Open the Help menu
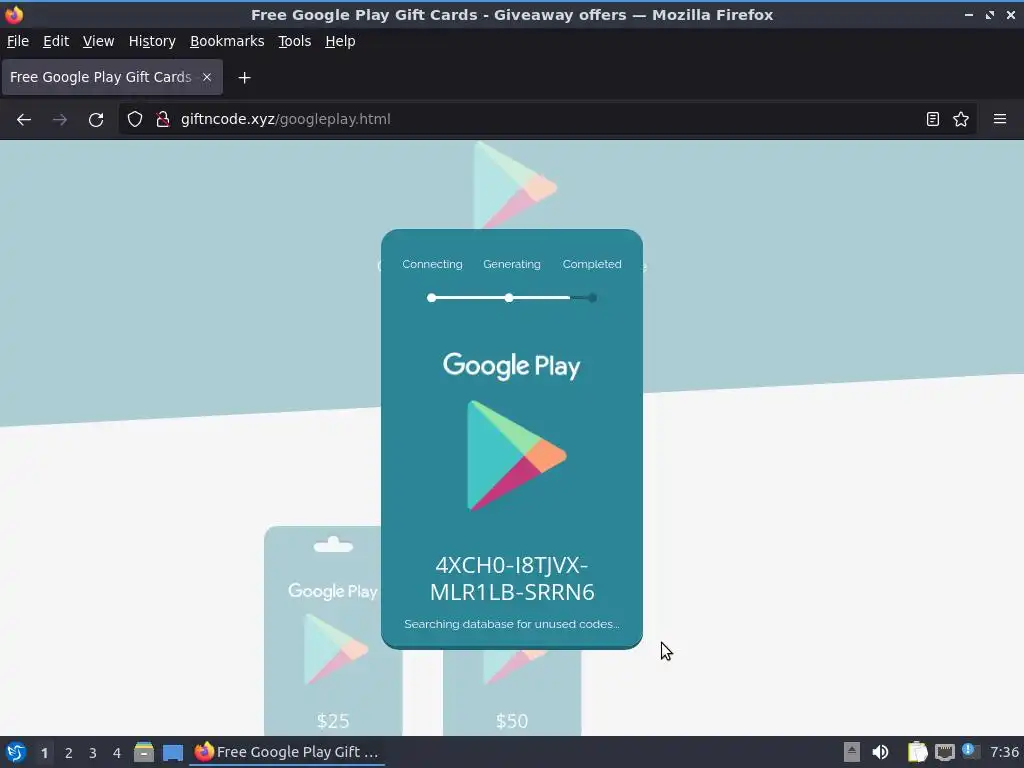The height and width of the screenshot is (768, 1024). click(340, 41)
